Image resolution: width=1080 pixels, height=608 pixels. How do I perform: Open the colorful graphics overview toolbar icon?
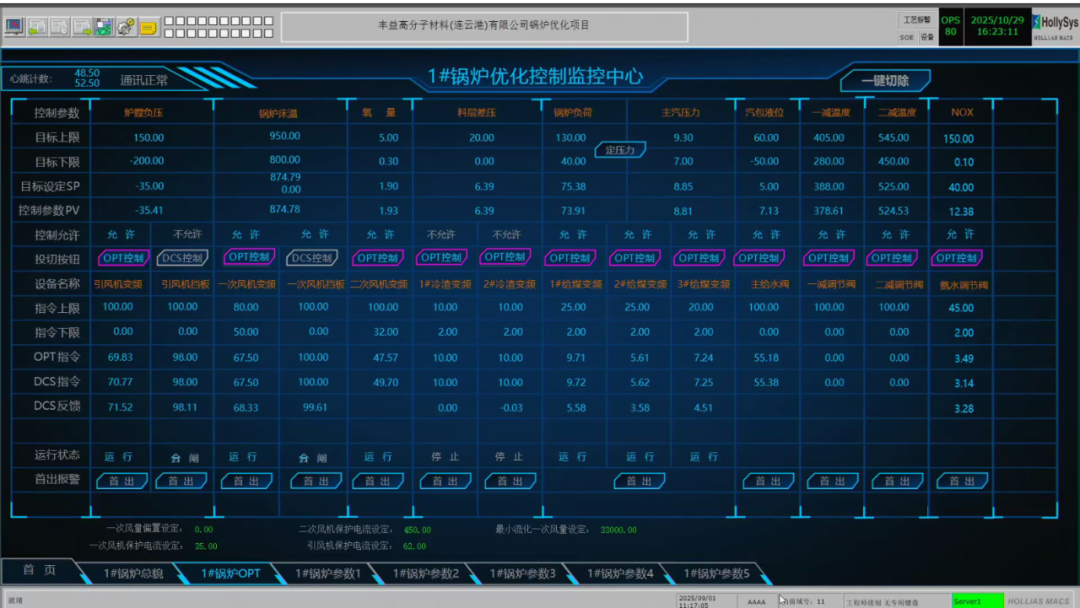(x=104, y=27)
